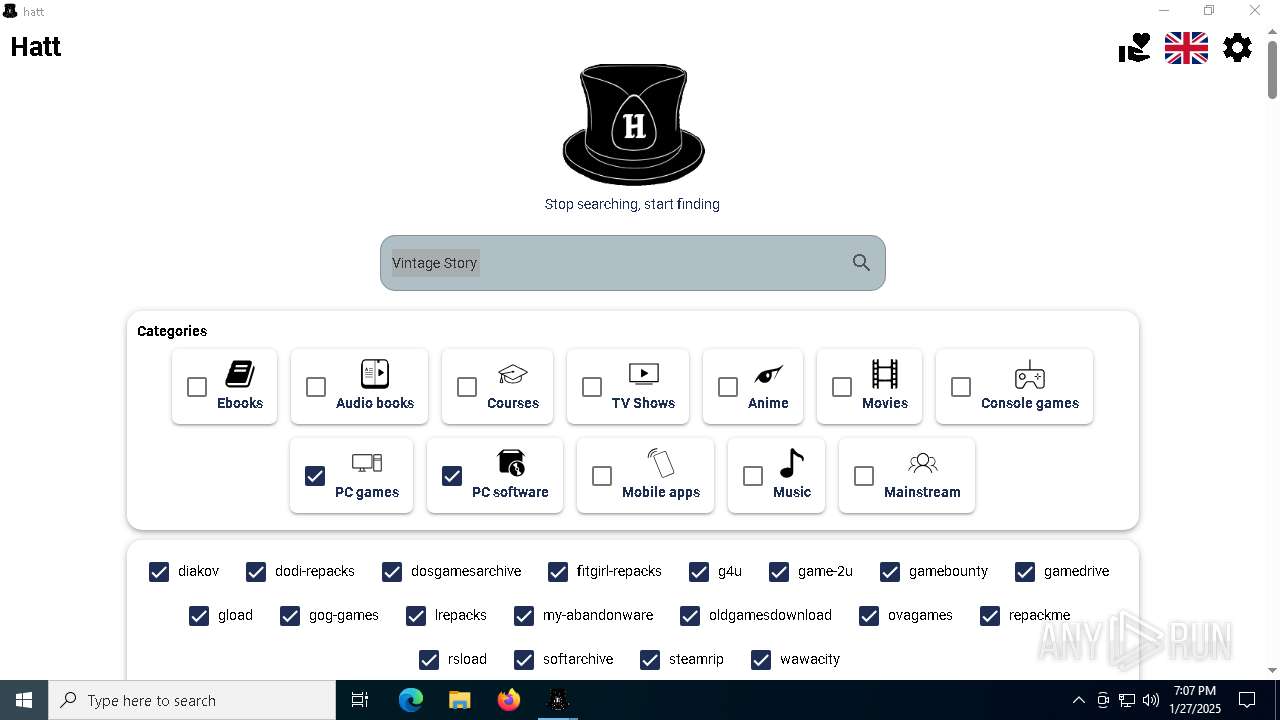Tick the Mobile apps checkbox
The height and width of the screenshot is (720, 1280).
click(602, 476)
